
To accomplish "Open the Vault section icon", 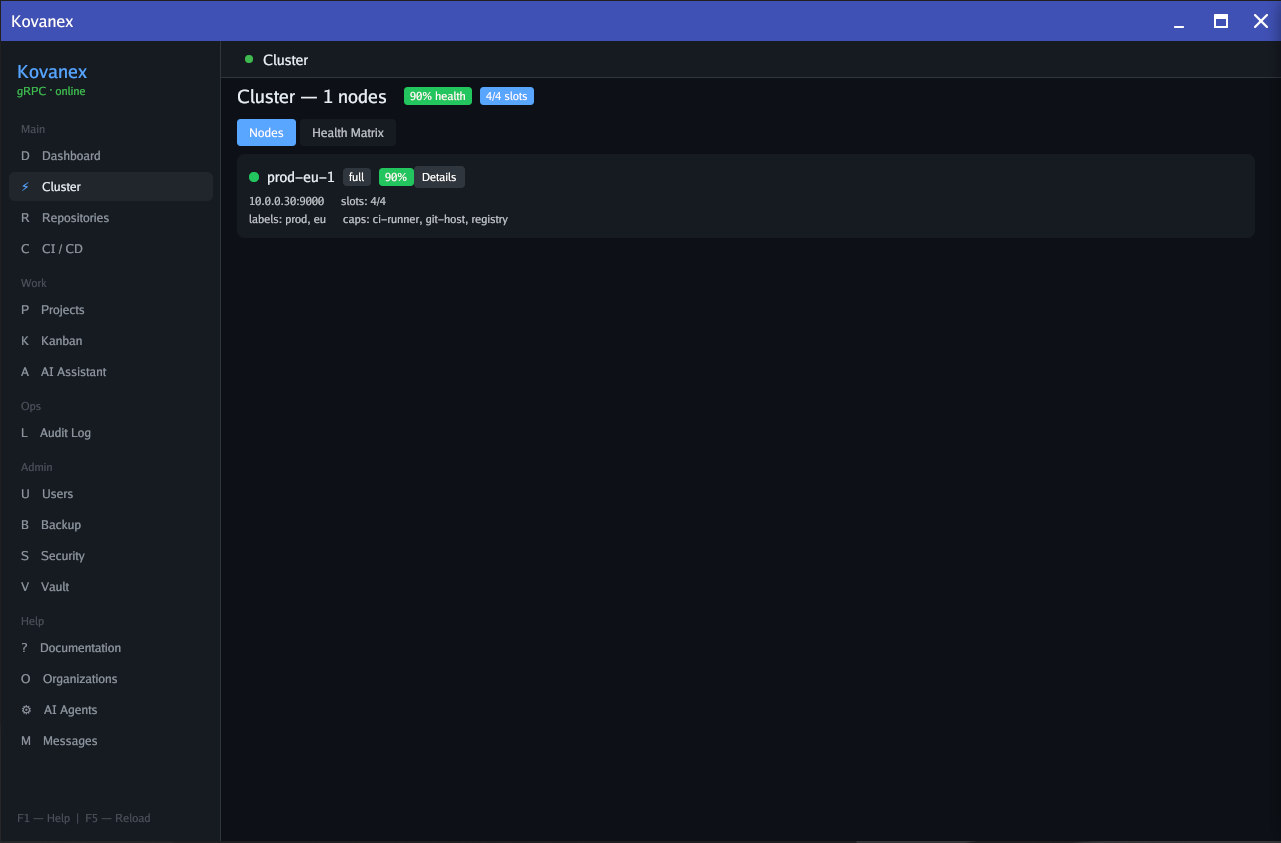I will pos(24,586).
